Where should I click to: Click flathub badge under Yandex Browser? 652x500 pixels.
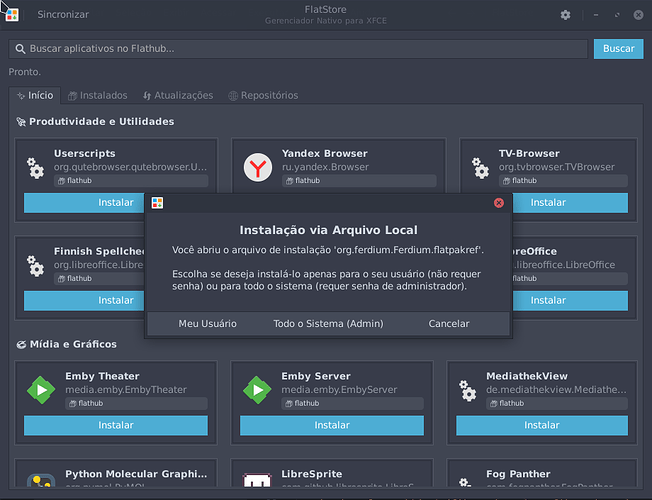[359, 181]
